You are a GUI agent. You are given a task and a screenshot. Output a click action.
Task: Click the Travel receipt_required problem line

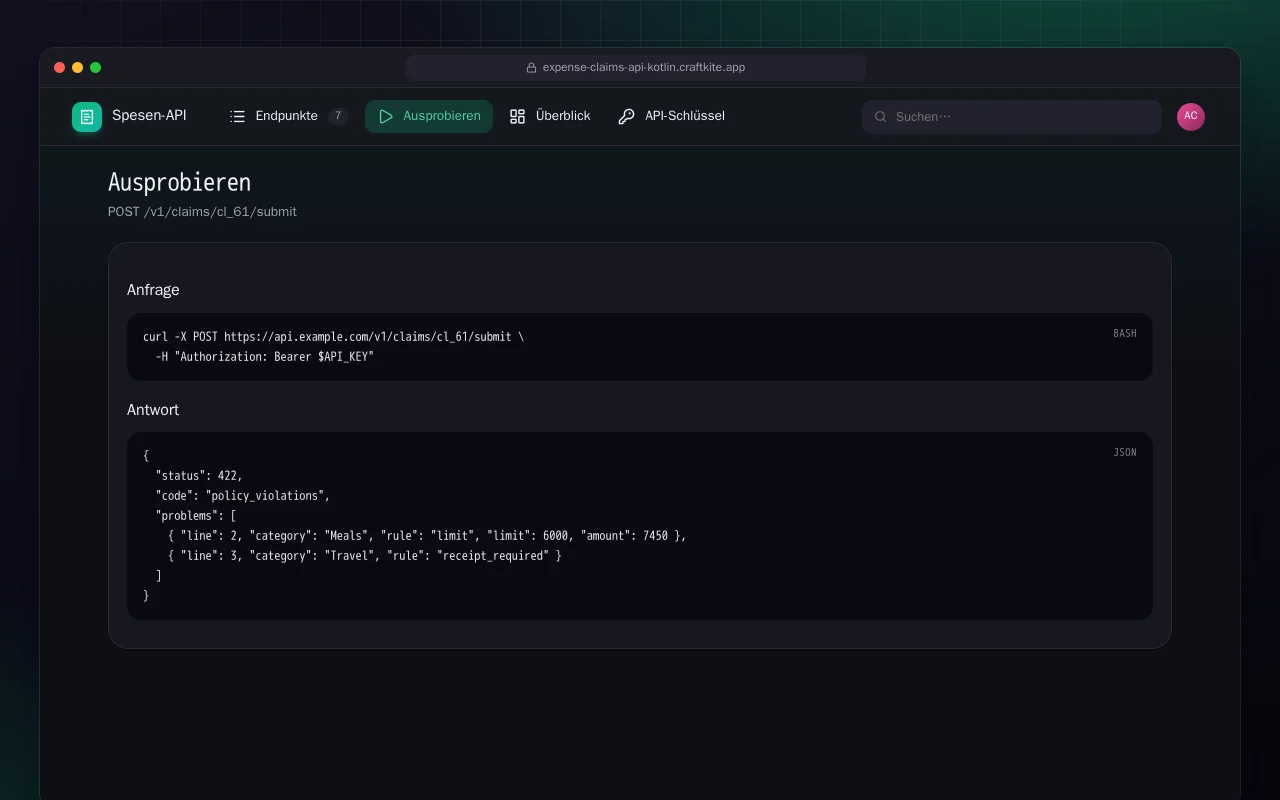tap(365, 556)
